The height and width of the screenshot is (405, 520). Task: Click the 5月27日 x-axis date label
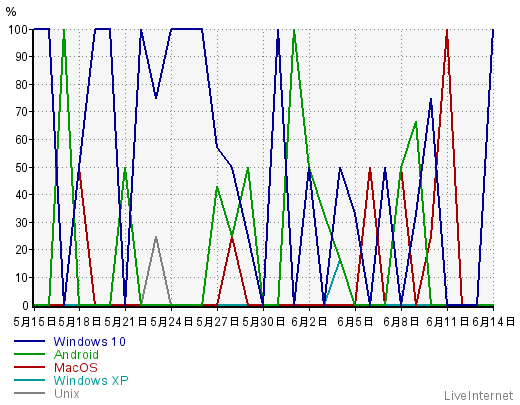pos(217,322)
